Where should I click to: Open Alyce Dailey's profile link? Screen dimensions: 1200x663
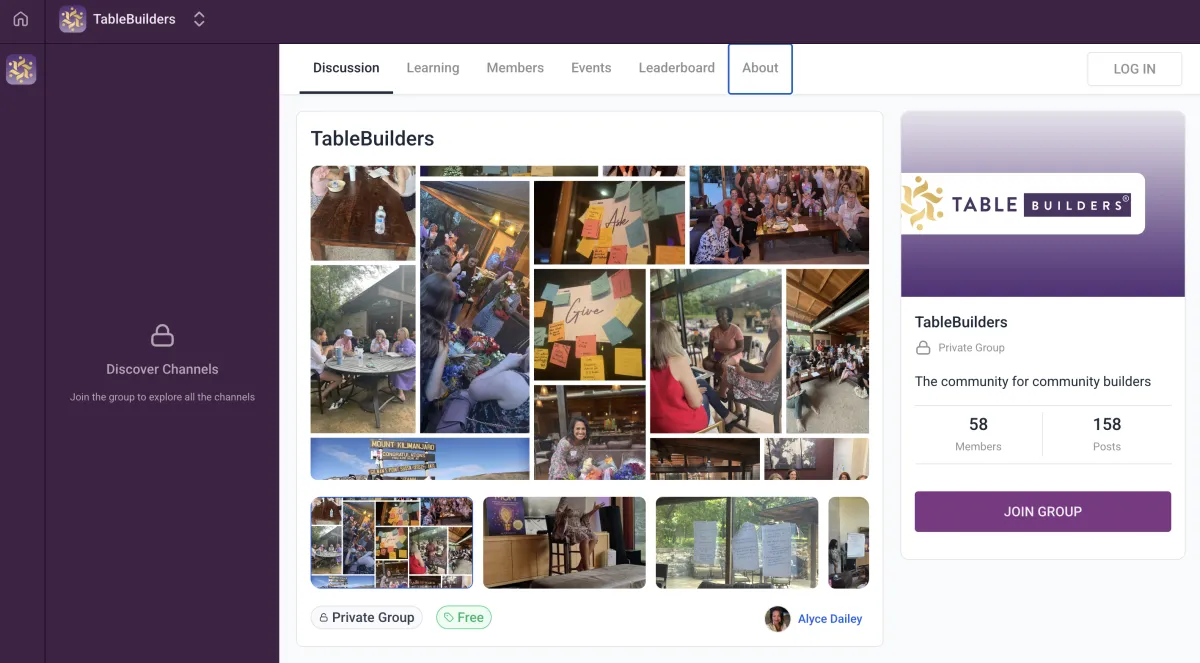(830, 619)
